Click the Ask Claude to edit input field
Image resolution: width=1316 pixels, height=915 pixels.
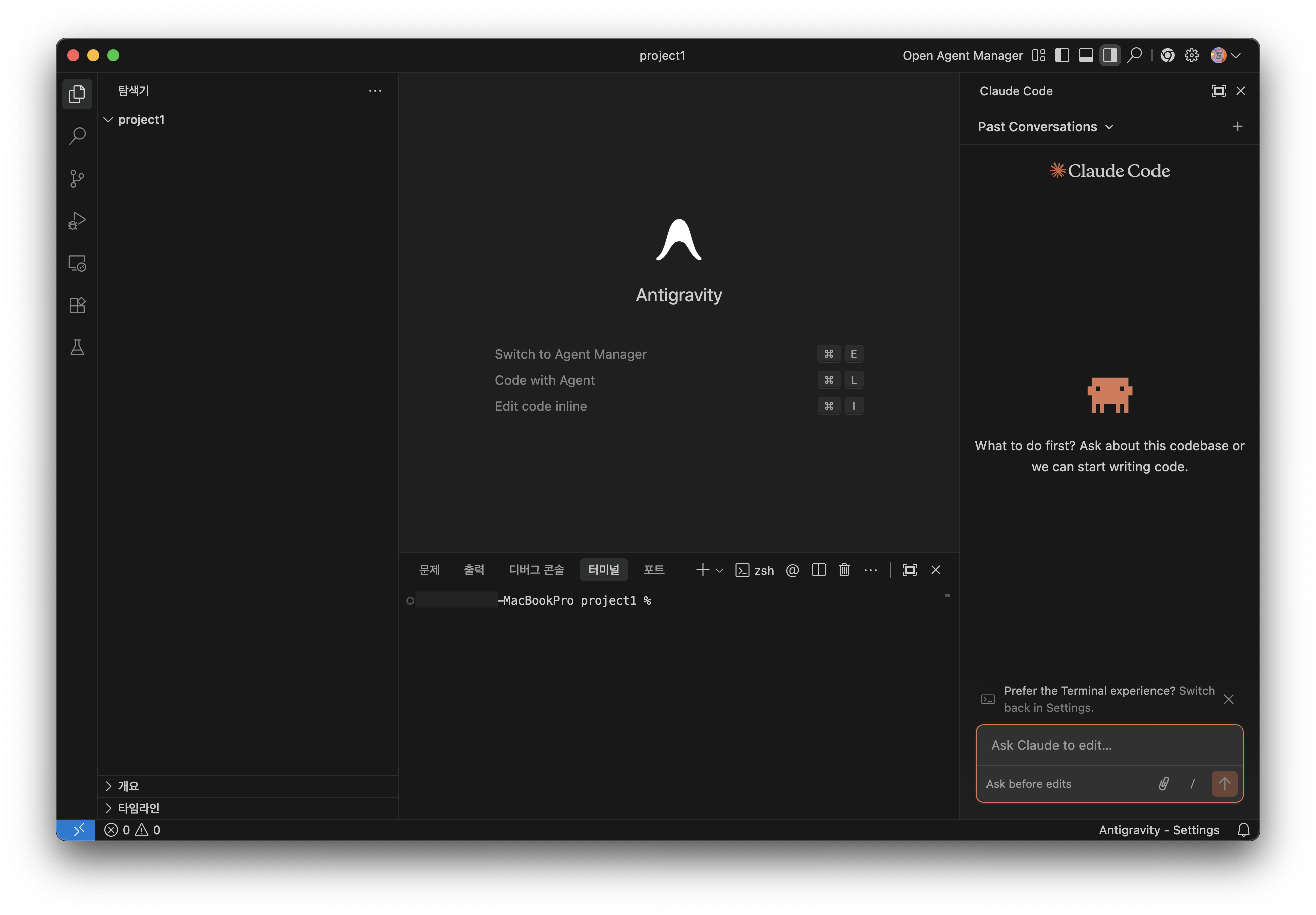[1108, 745]
